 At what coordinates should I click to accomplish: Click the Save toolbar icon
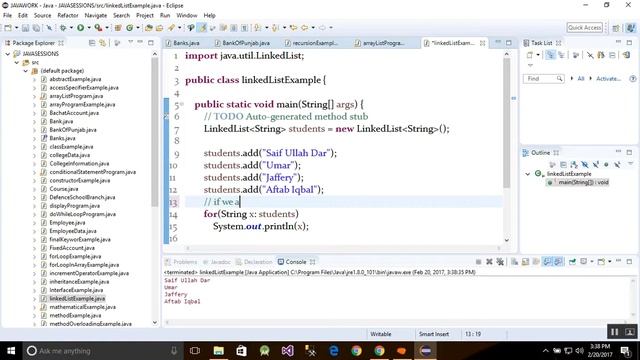25,28
